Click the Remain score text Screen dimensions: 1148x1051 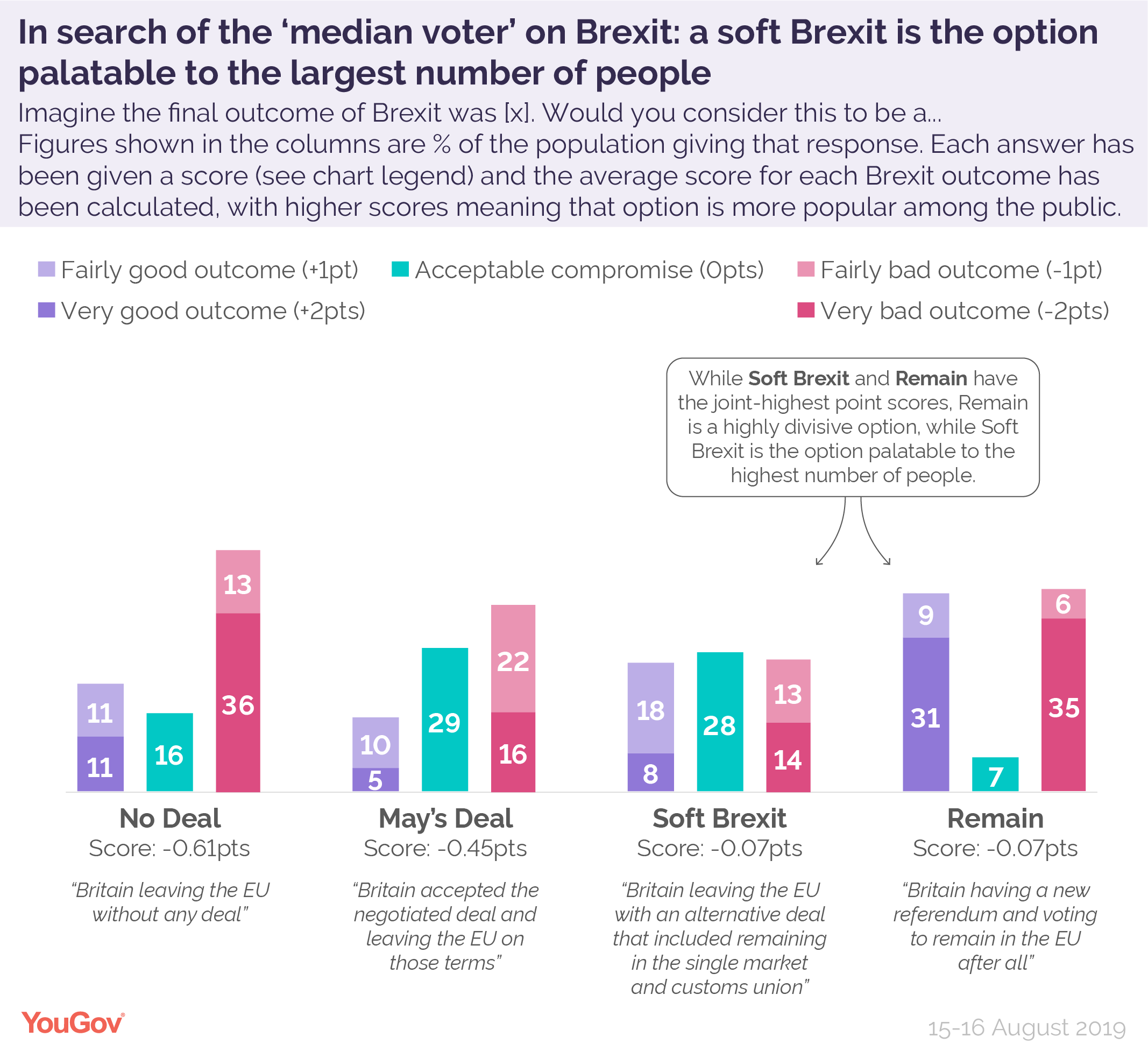click(x=995, y=848)
